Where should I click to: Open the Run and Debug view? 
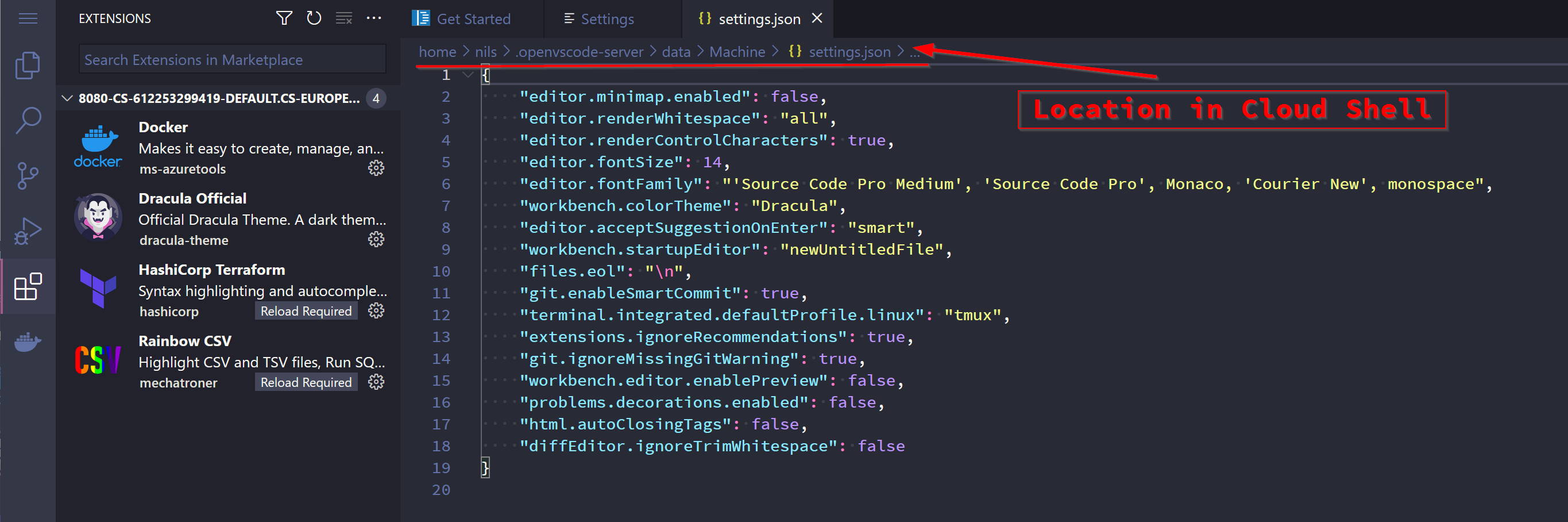click(x=28, y=231)
